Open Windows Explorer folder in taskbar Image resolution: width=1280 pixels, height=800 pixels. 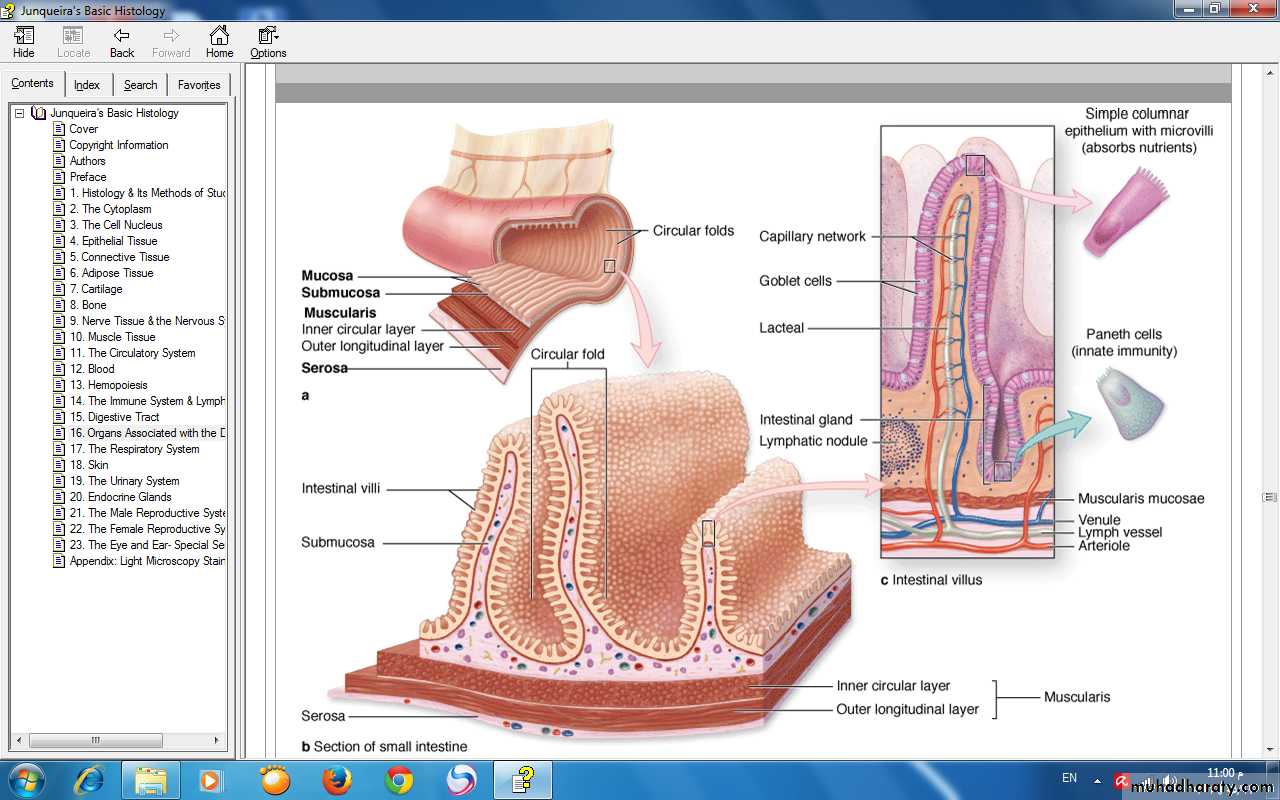coord(151,780)
